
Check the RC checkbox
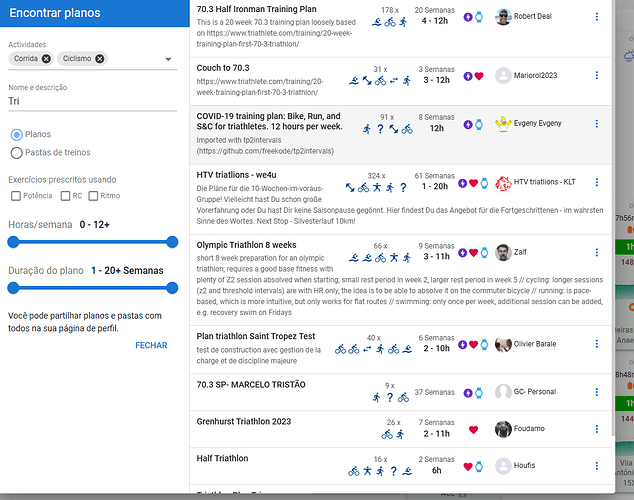point(65,196)
